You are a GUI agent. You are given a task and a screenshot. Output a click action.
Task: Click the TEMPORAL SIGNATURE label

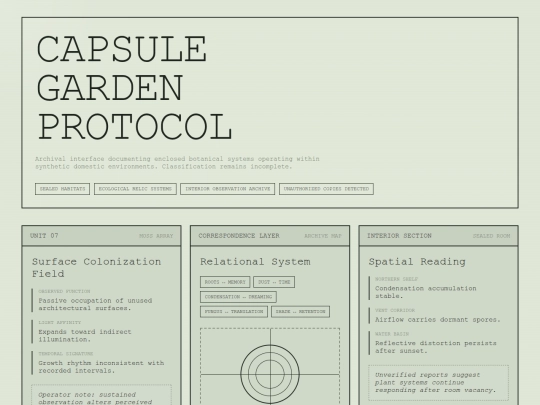pyautogui.click(x=66, y=354)
